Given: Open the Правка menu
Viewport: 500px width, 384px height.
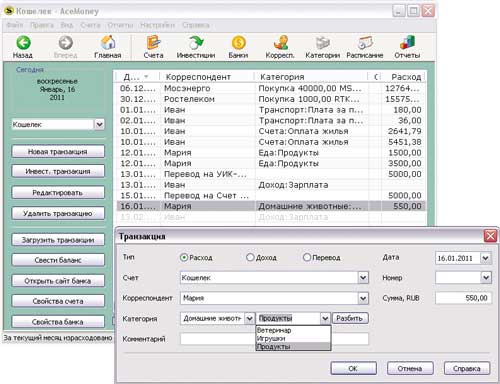Looking at the screenshot, I should pyautogui.click(x=42, y=25).
